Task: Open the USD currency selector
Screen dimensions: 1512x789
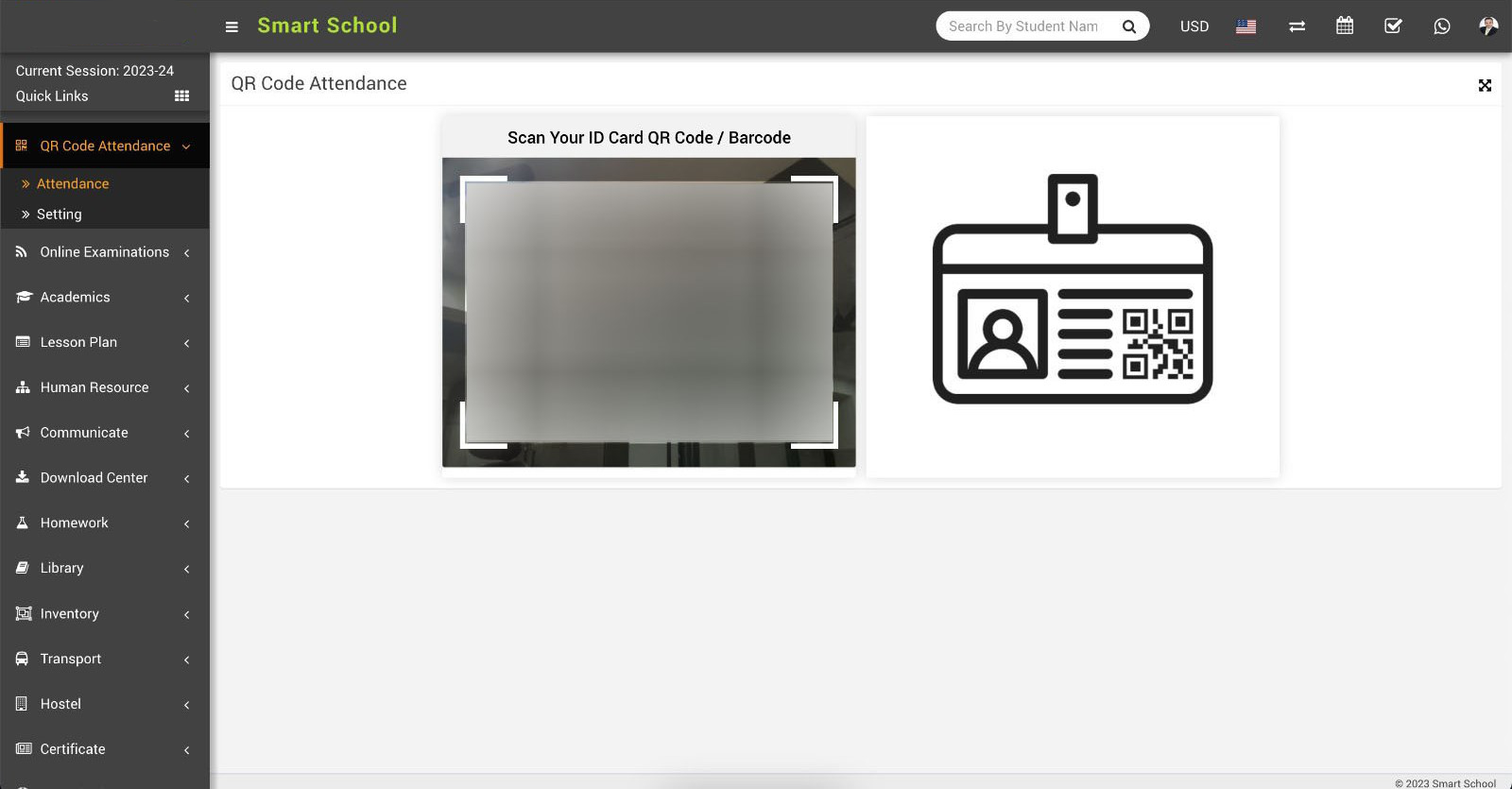Action: (x=1194, y=26)
